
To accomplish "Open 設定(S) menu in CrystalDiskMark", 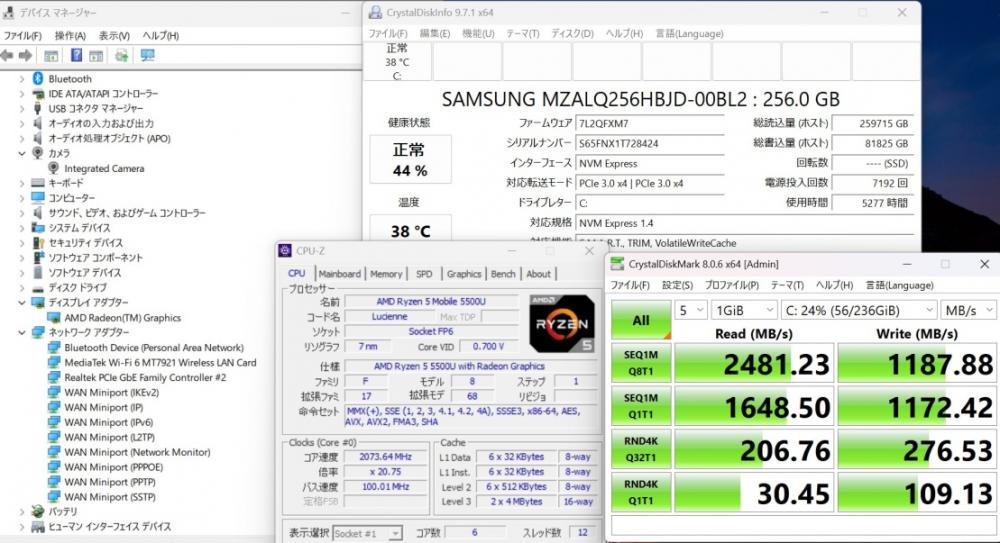I will (677, 285).
